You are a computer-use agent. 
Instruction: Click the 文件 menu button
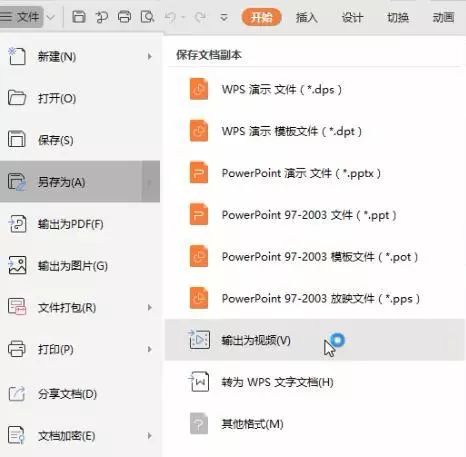pos(21,17)
